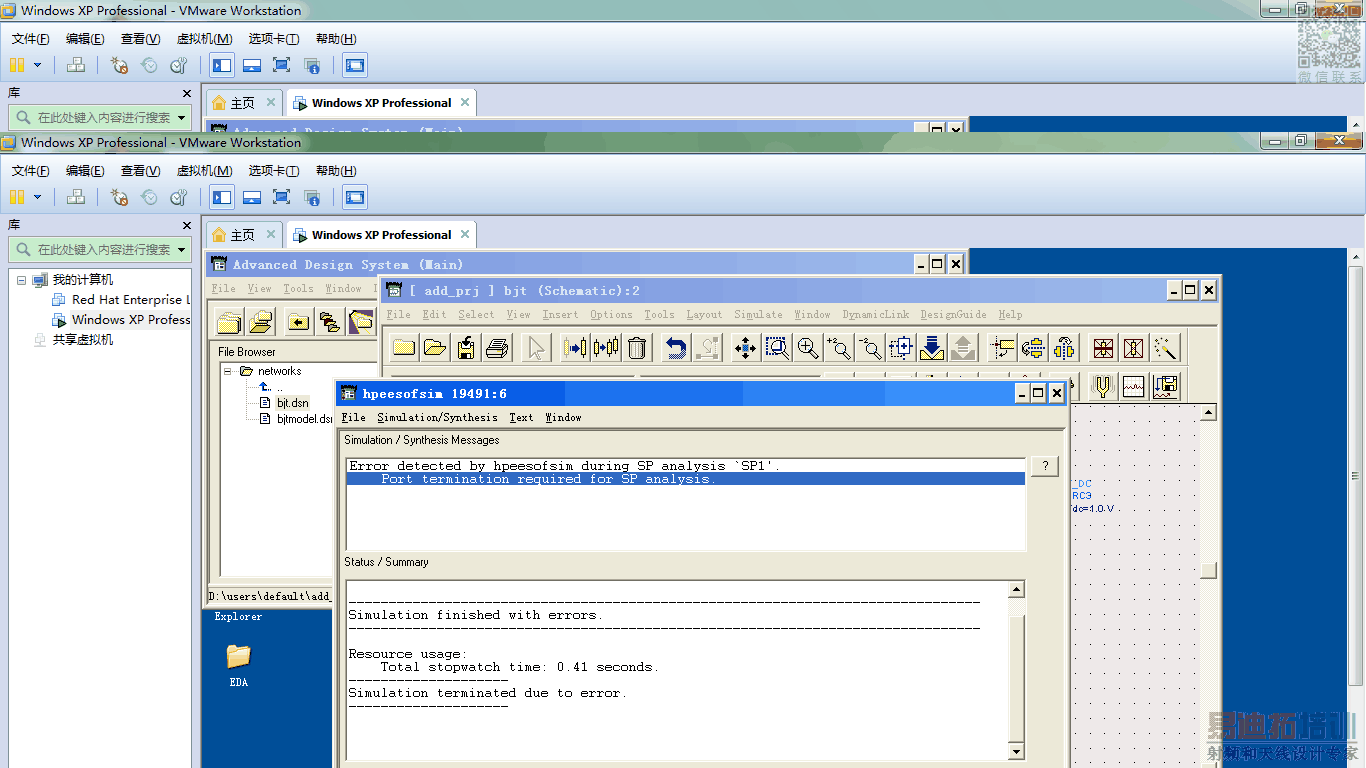
Task: Close the 主页 tab in front VMware window
Action: point(271,235)
